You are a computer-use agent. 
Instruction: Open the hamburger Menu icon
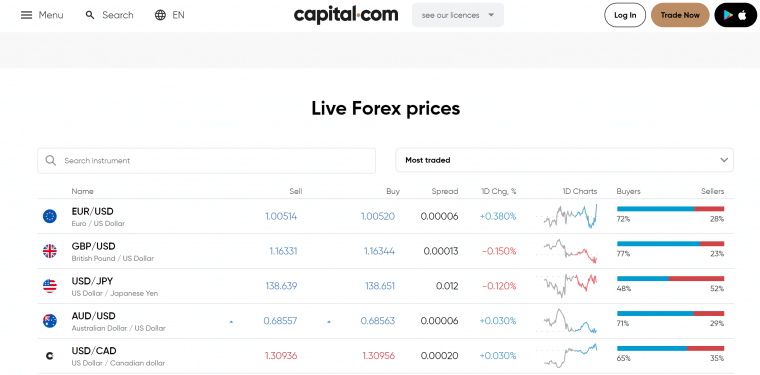(26, 15)
